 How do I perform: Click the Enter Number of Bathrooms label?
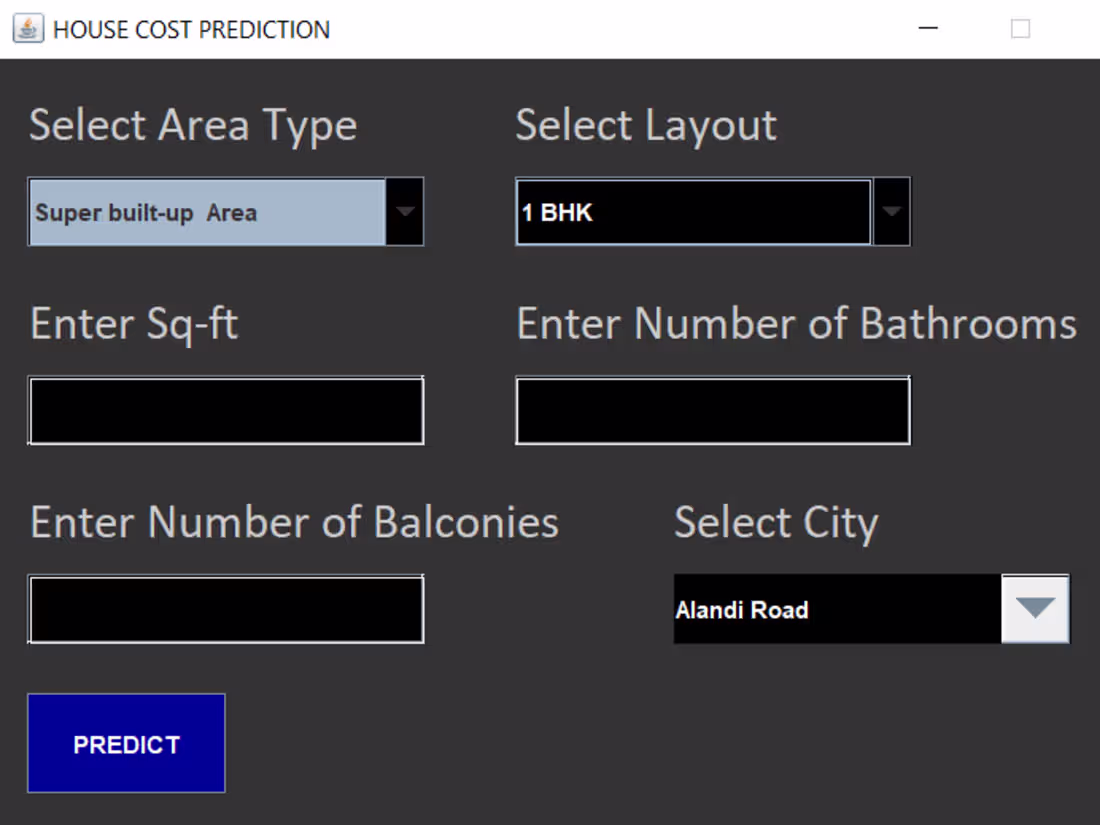(x=795, y=323)
